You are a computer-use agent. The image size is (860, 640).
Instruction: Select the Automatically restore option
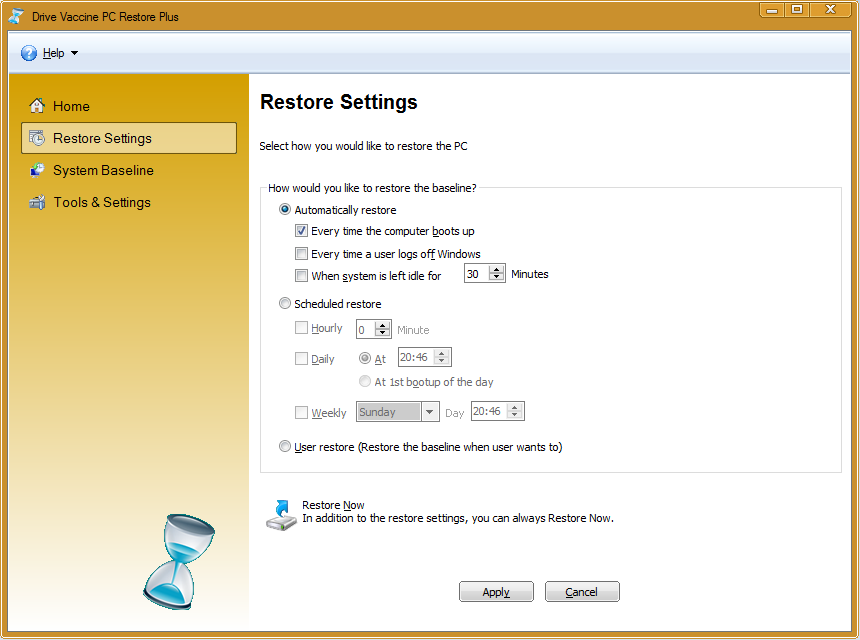click(x=285, y=209)
